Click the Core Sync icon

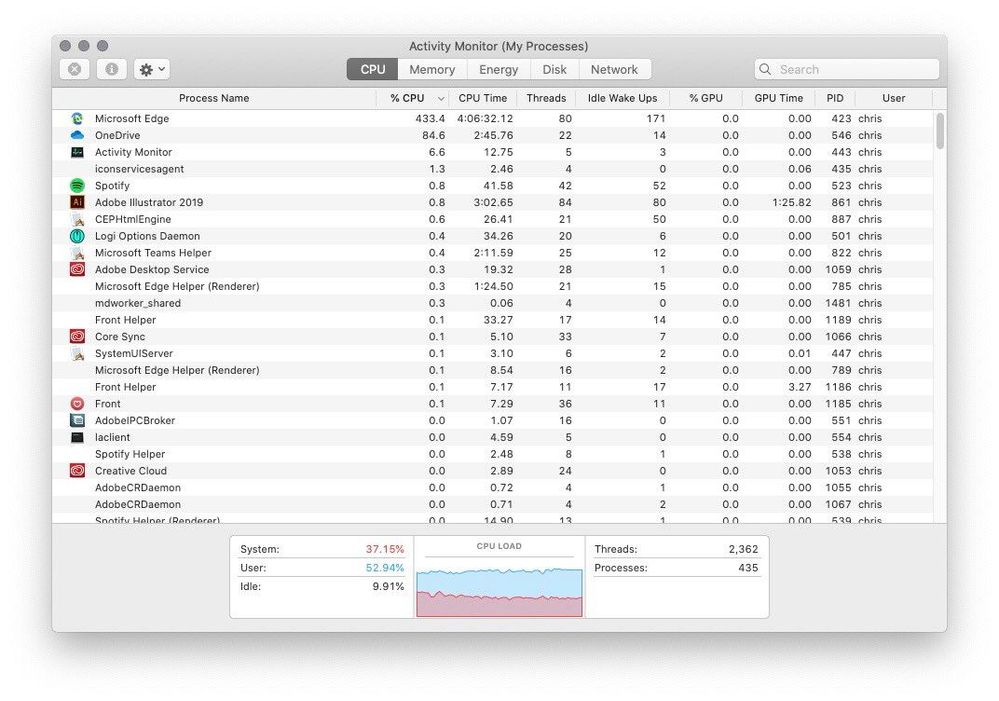(77, 336)
